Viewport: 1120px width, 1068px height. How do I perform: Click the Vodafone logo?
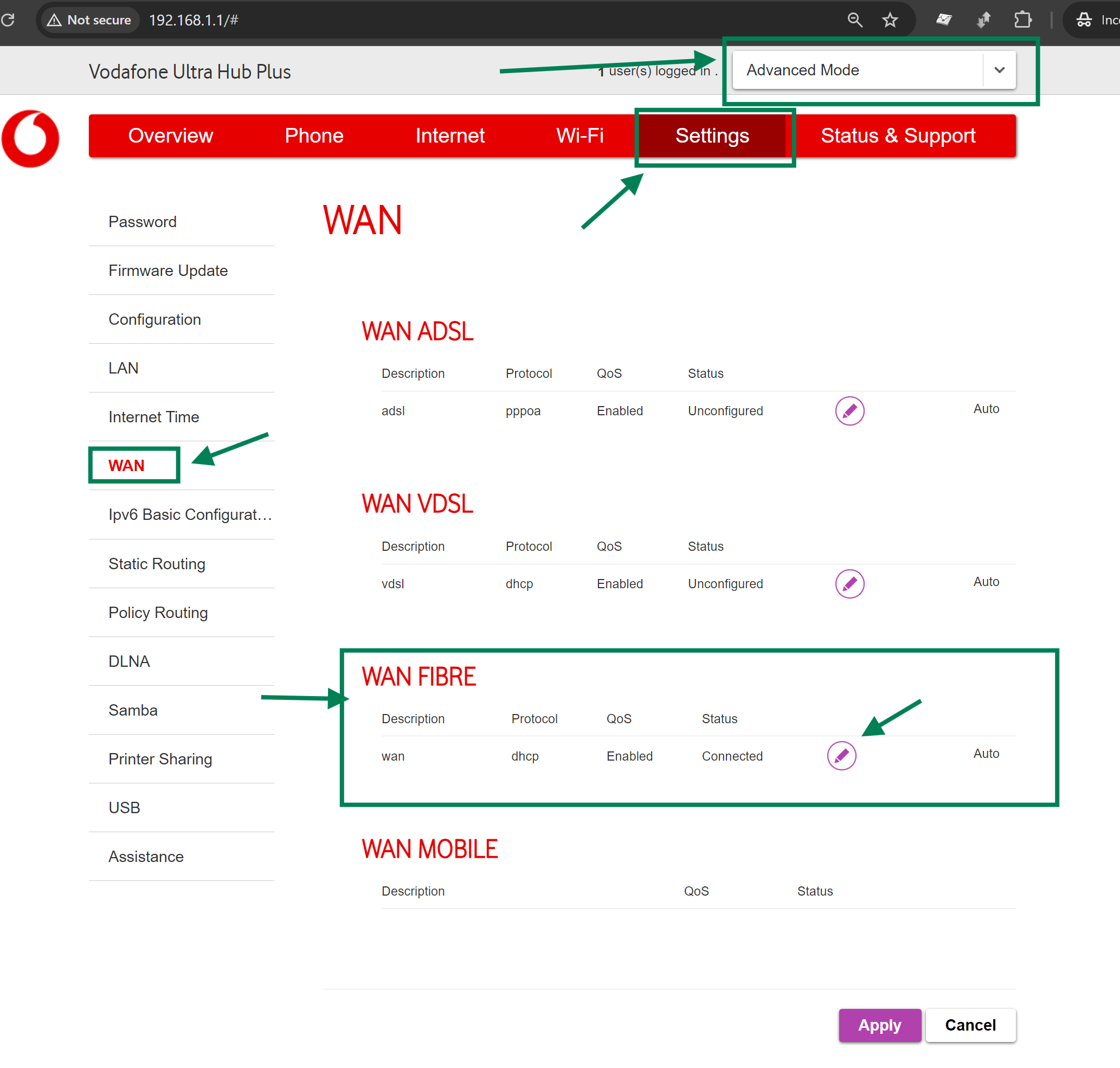coord(30,139)
